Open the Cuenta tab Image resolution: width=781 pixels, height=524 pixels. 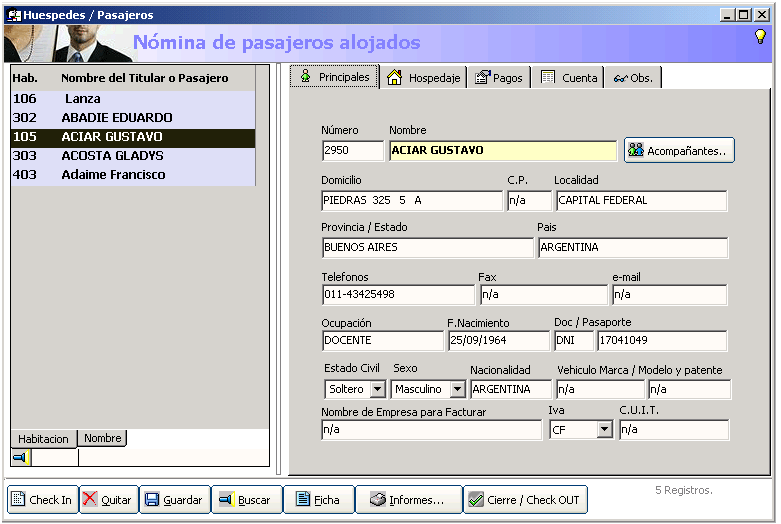569,78
